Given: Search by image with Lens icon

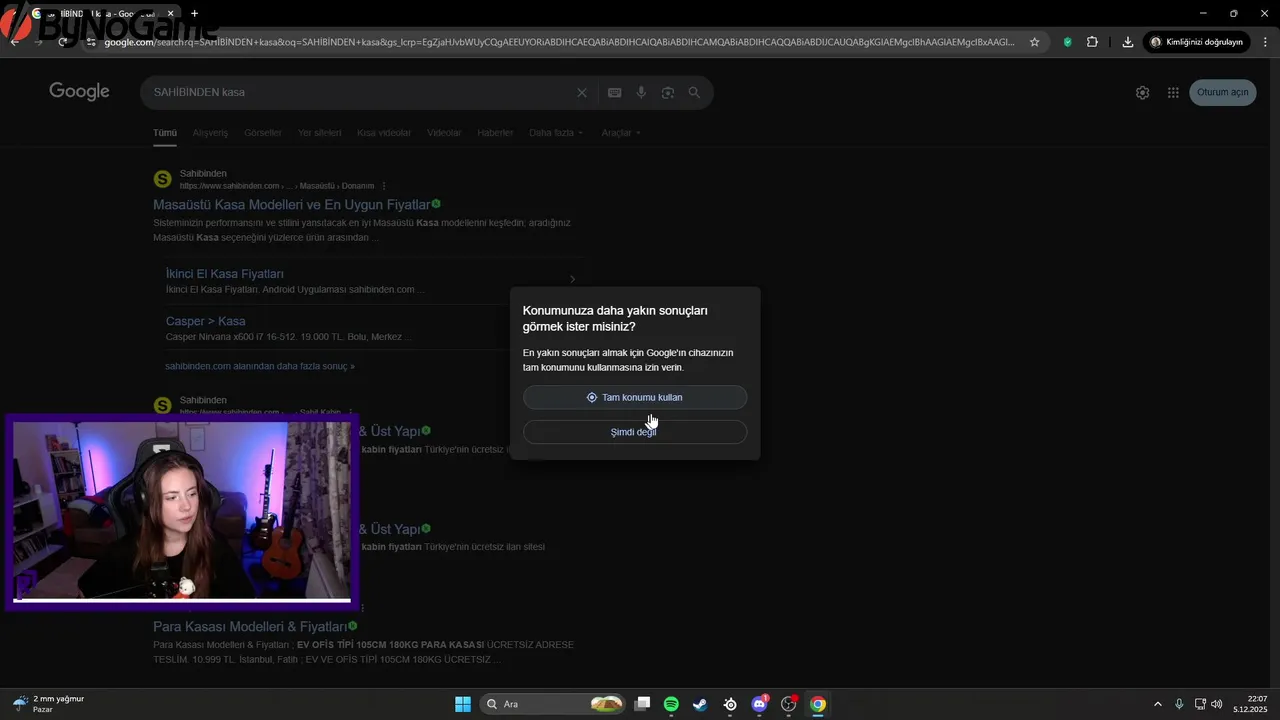Looking at the screenshot, I should 668,93.
